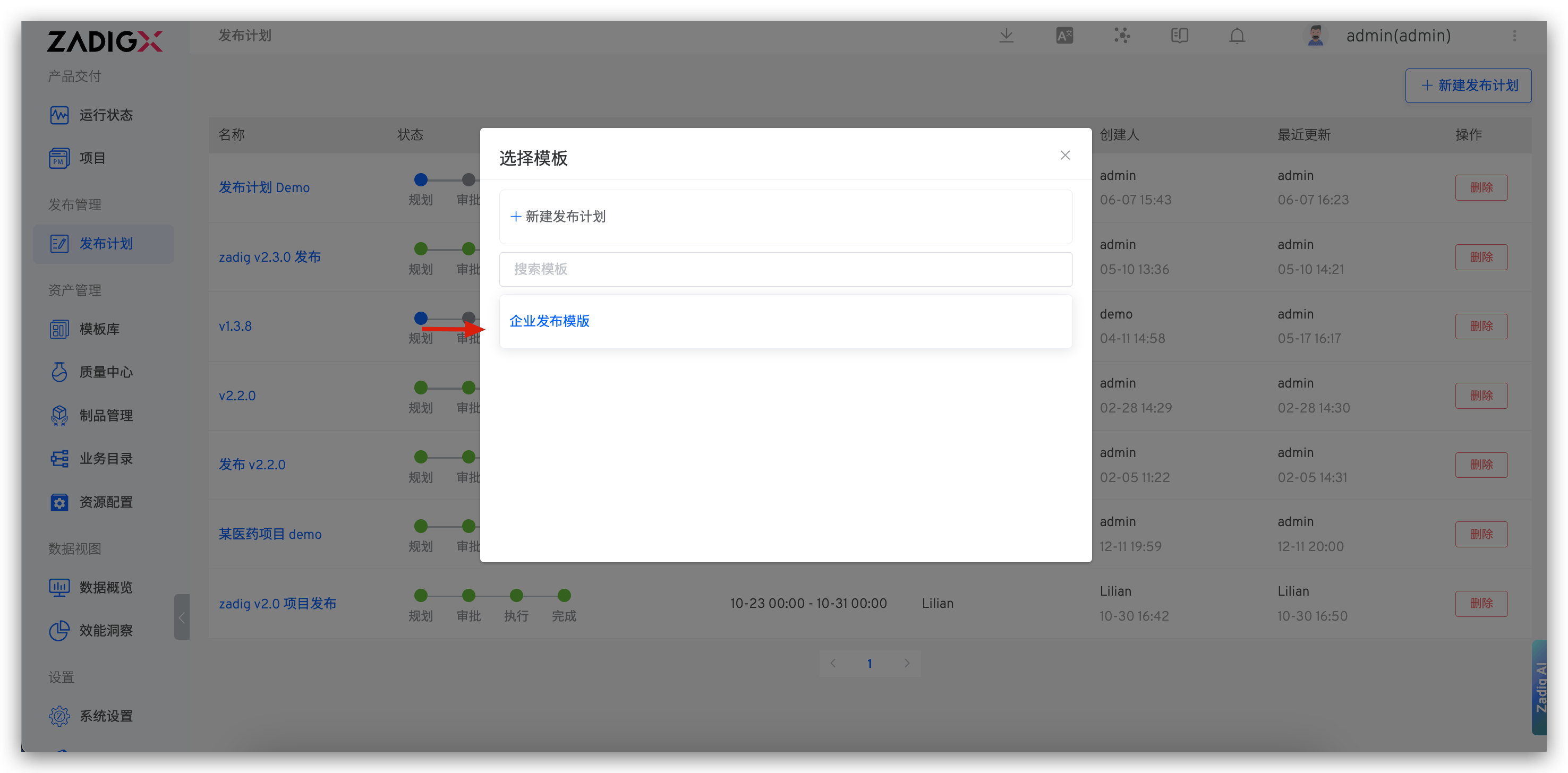Collapse the left sidebar with the chevron
Image resolution: width=1568 pixels, height=773 pixels.
[x=181, y=617]
